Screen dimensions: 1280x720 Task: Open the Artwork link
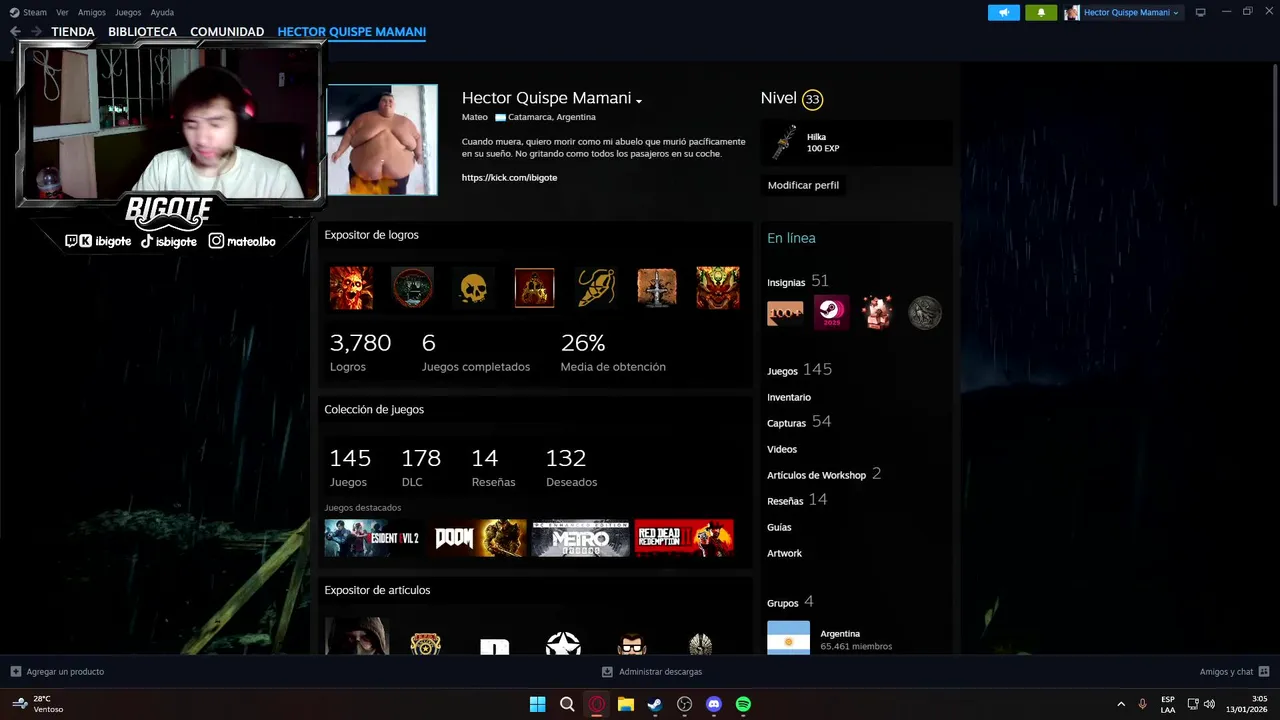pyautogui.click(x=784, y=553)
